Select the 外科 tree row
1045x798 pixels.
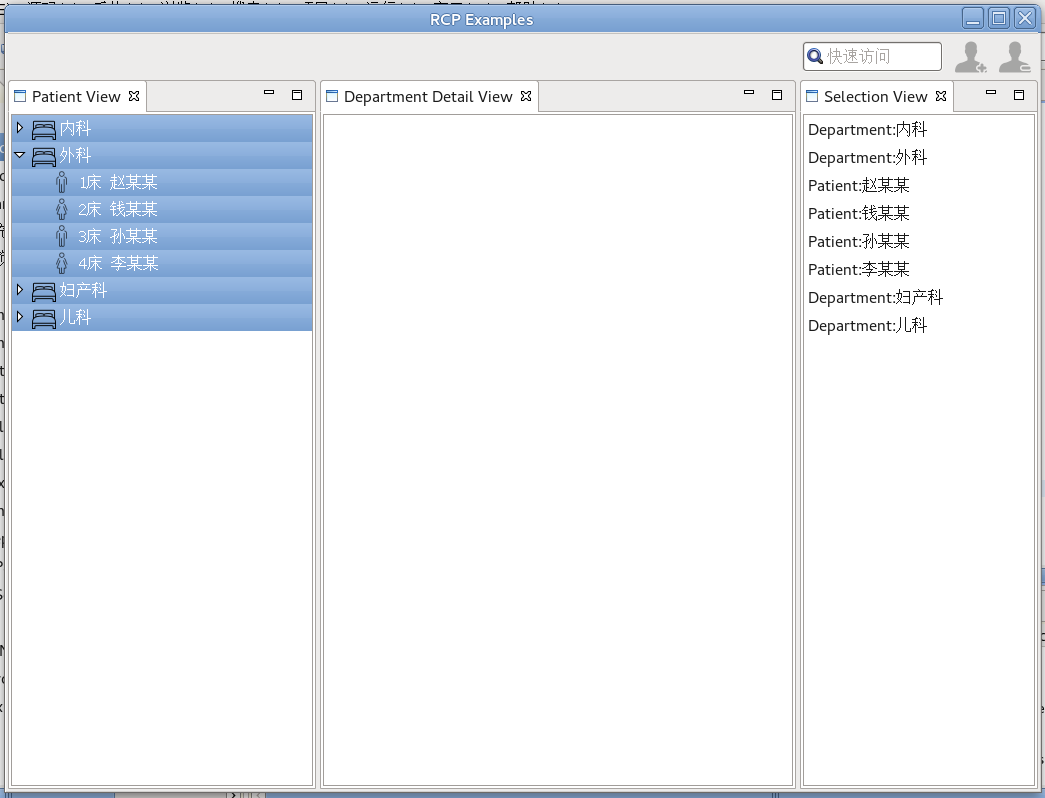[x=162, y=155]
